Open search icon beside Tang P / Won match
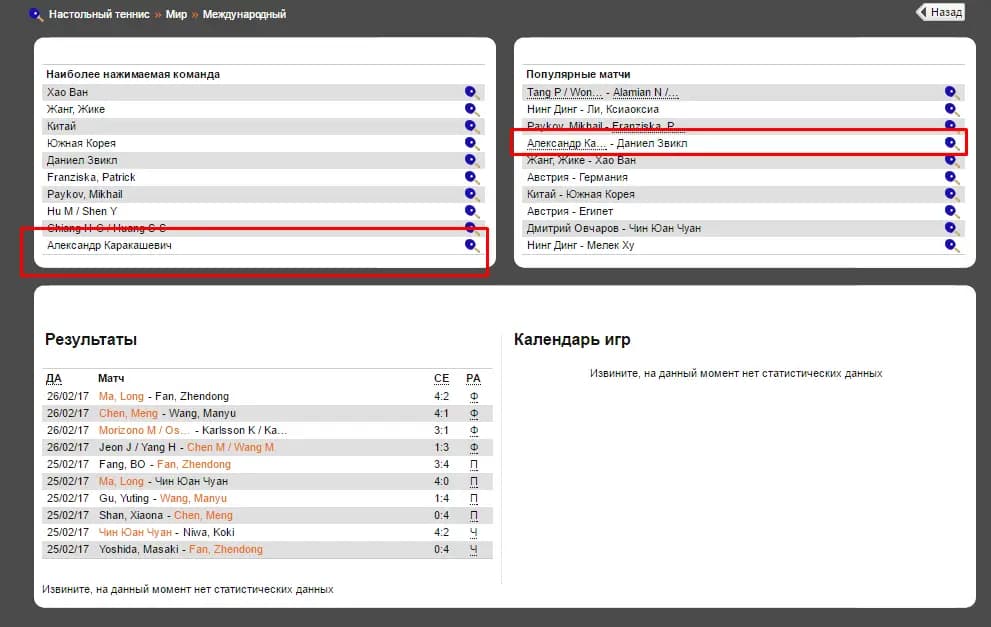The width and height of the screenshot is (991, 627). (x=952, y=92)
